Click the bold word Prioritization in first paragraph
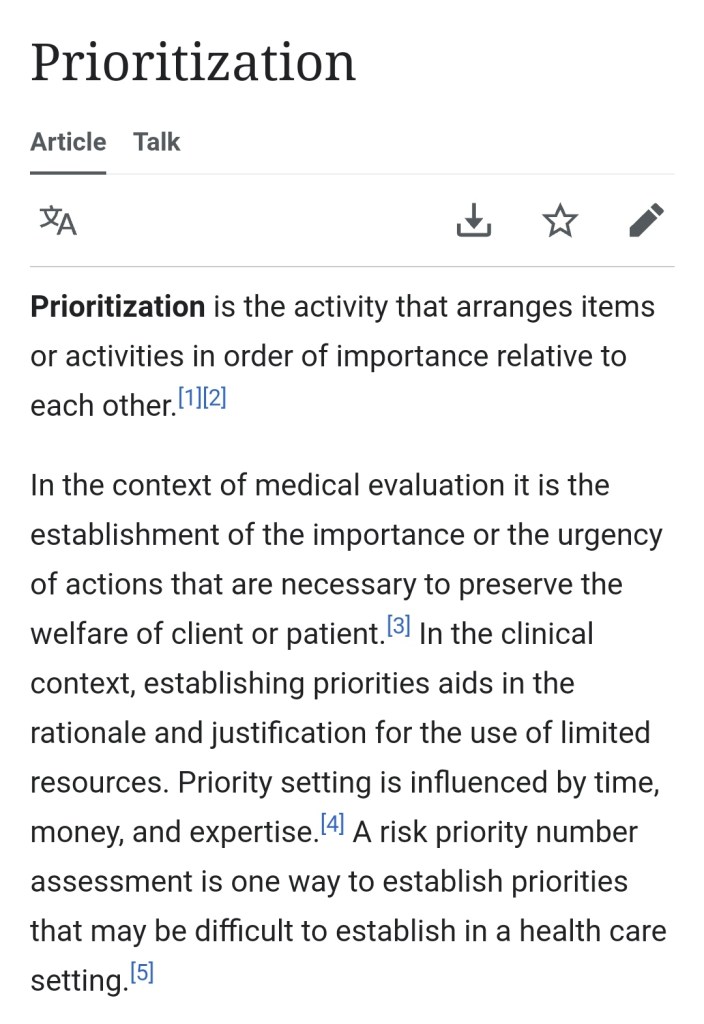 point(118,306)
